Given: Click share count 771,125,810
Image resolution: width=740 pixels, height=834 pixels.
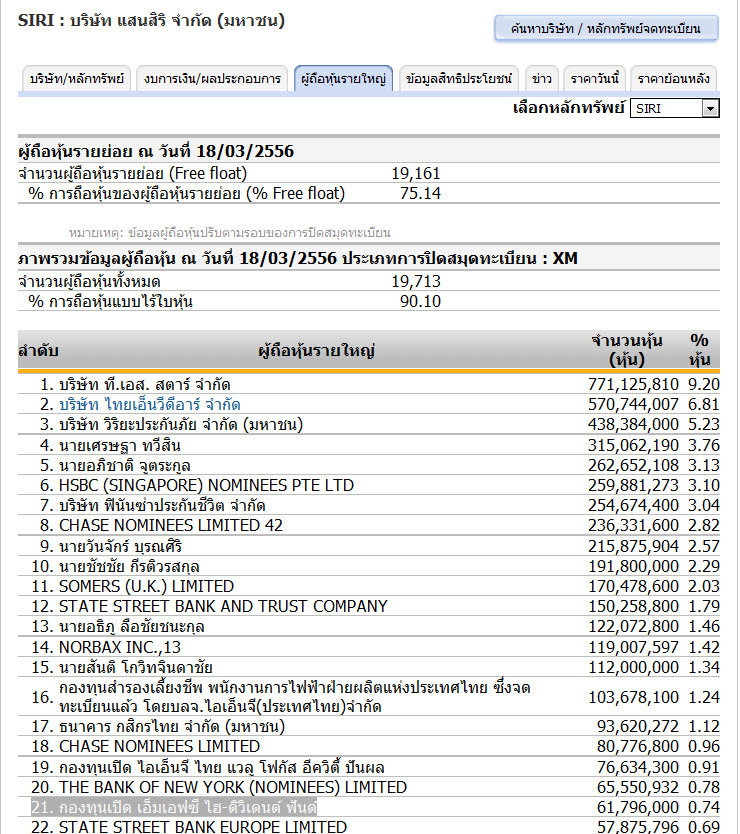Looking at the screenshot, I should (x=633, y=384).
